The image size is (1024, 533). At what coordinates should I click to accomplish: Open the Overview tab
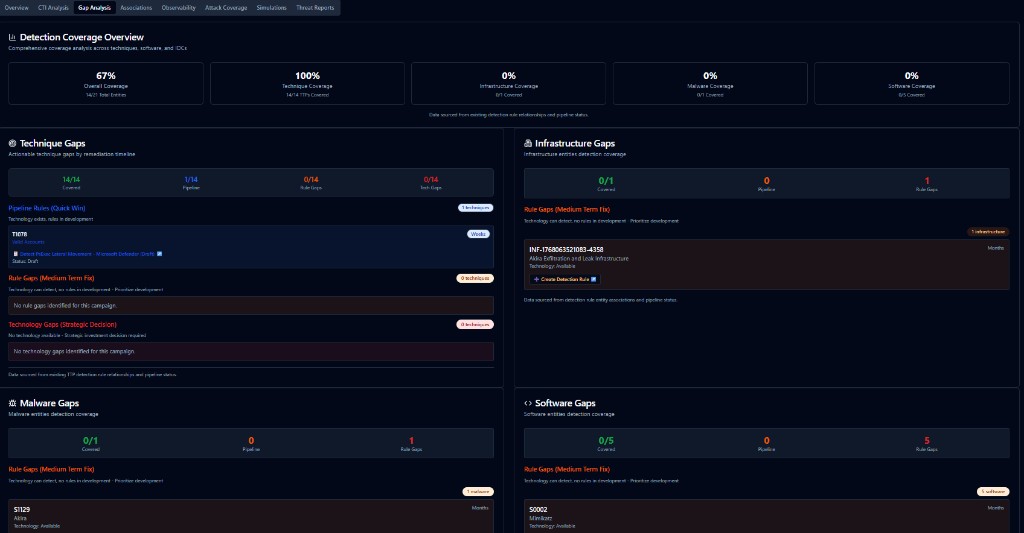pyautogui.click(x=16, y=8)
